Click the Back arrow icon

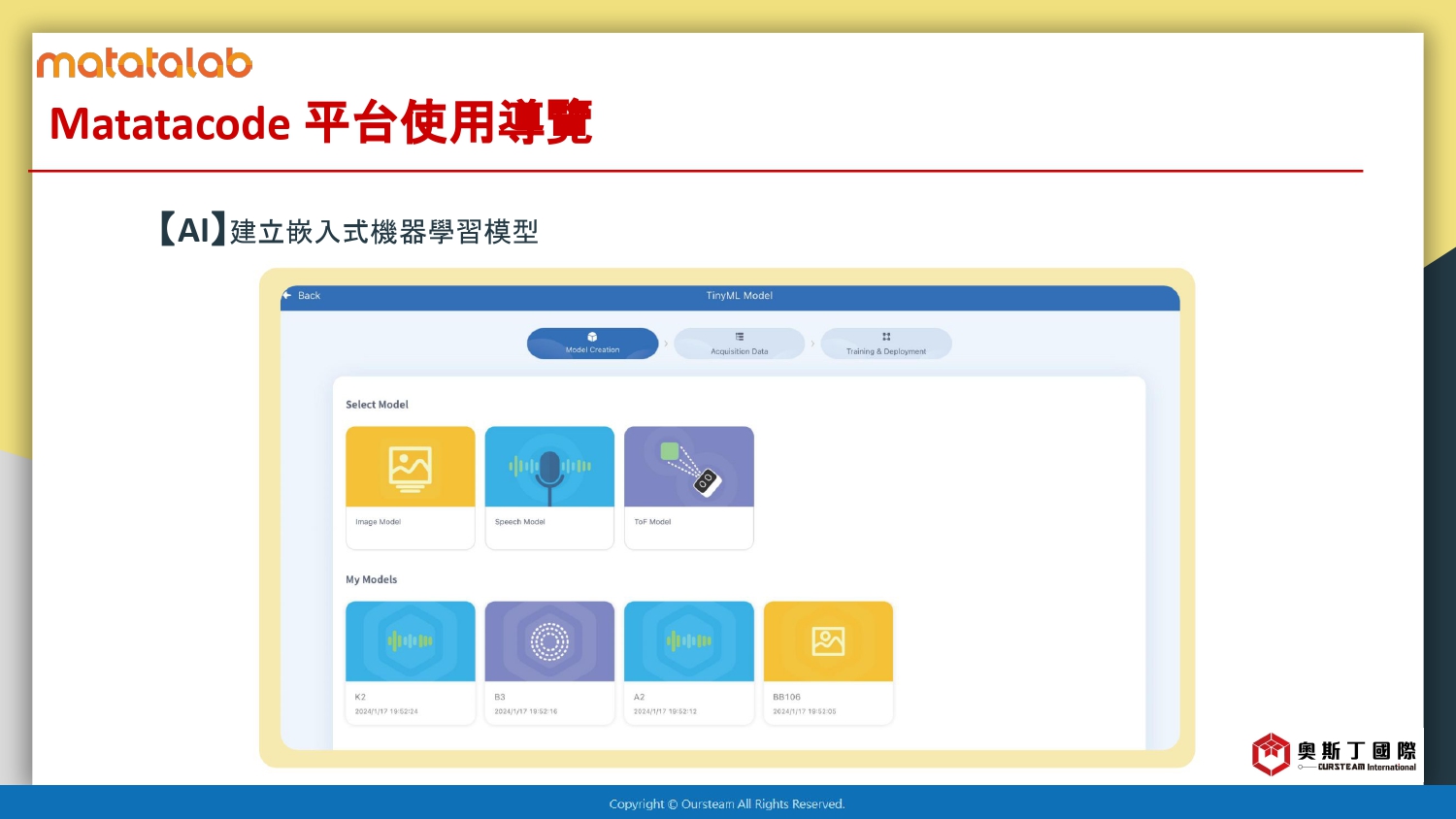pyautogui.click(x=286, y=295)
